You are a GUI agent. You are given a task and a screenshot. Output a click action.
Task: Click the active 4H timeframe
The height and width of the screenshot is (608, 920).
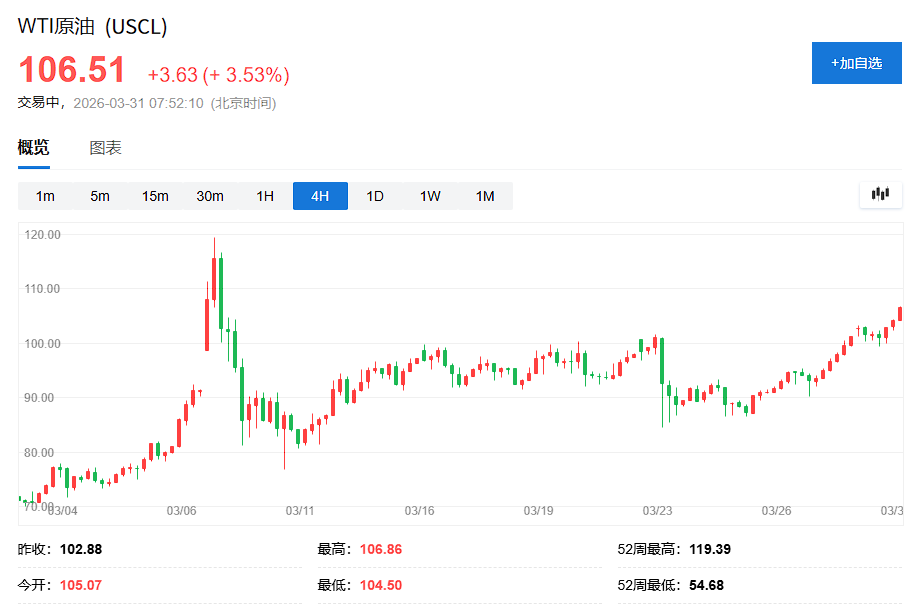(319, 196)
